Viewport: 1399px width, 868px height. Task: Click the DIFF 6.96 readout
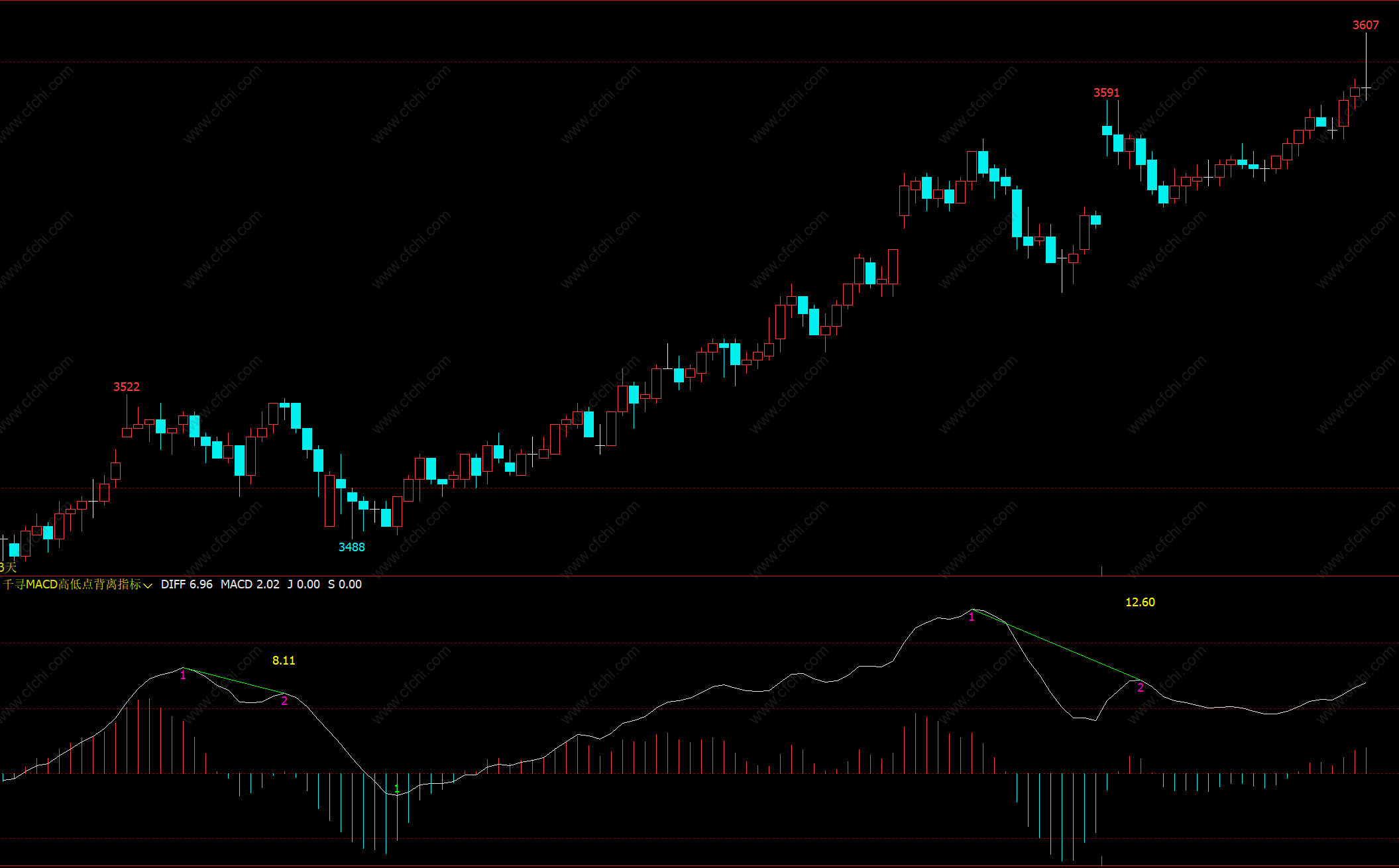click(187, 584)
